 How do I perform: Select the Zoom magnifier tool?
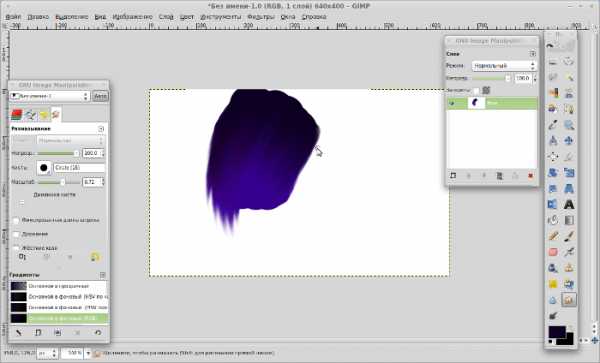[569, 125]
